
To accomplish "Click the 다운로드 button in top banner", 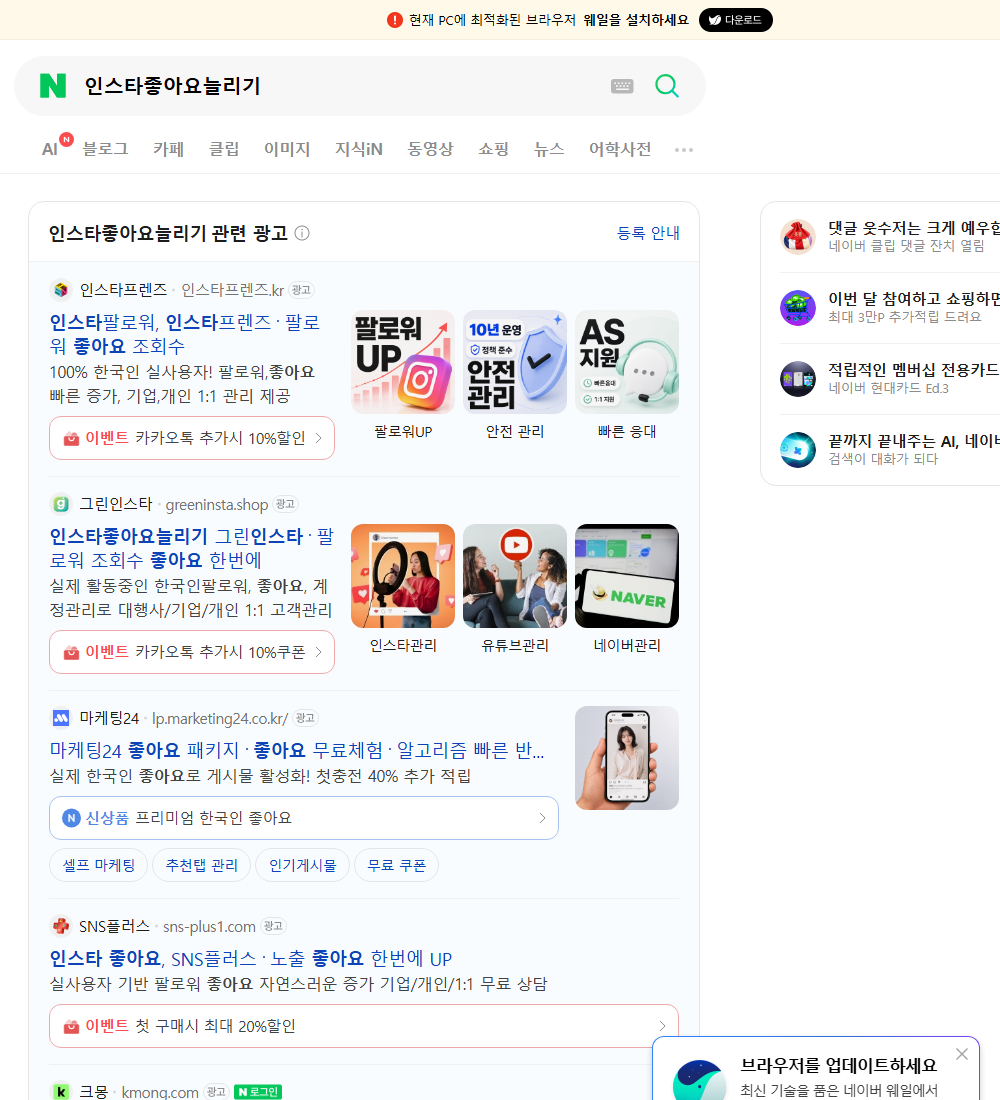I will coord(735,20).
